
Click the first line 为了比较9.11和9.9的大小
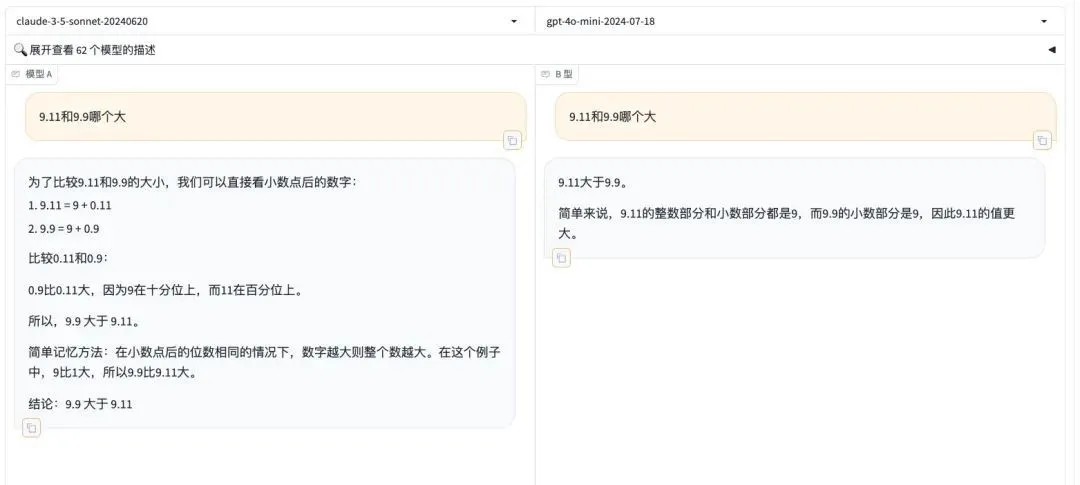point(194,183)
